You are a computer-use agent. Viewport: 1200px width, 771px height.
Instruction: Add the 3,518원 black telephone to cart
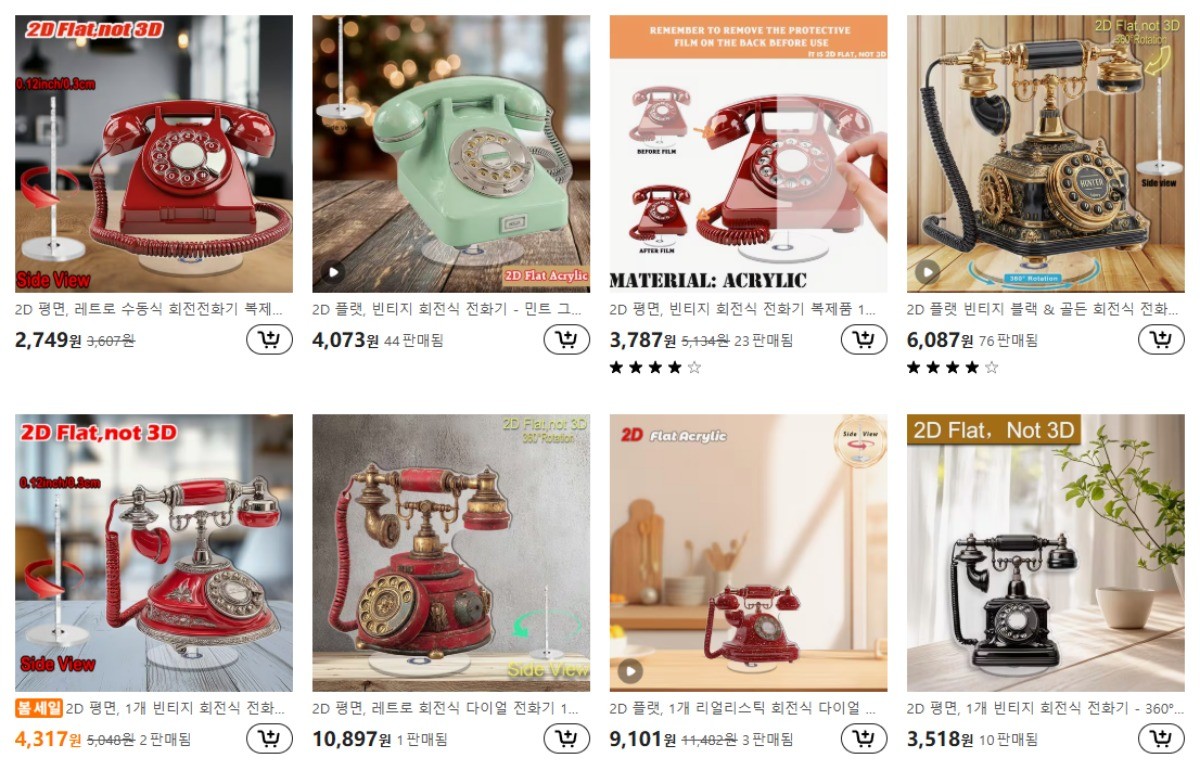click(1161, 739)
